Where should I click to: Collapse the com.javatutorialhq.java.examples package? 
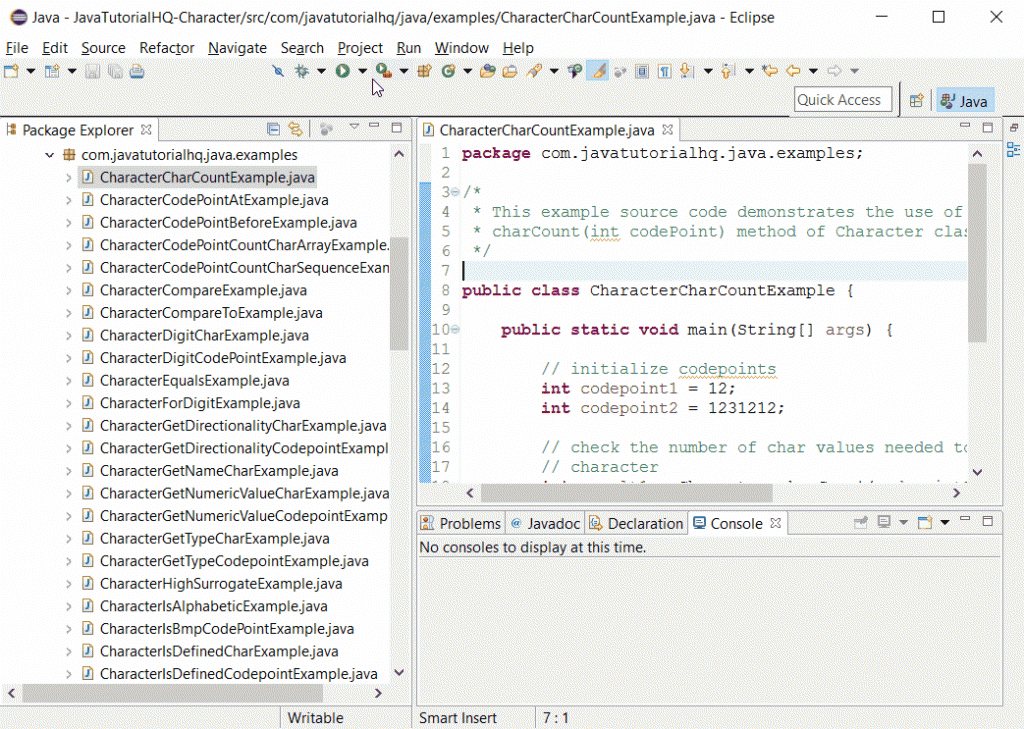50,155
